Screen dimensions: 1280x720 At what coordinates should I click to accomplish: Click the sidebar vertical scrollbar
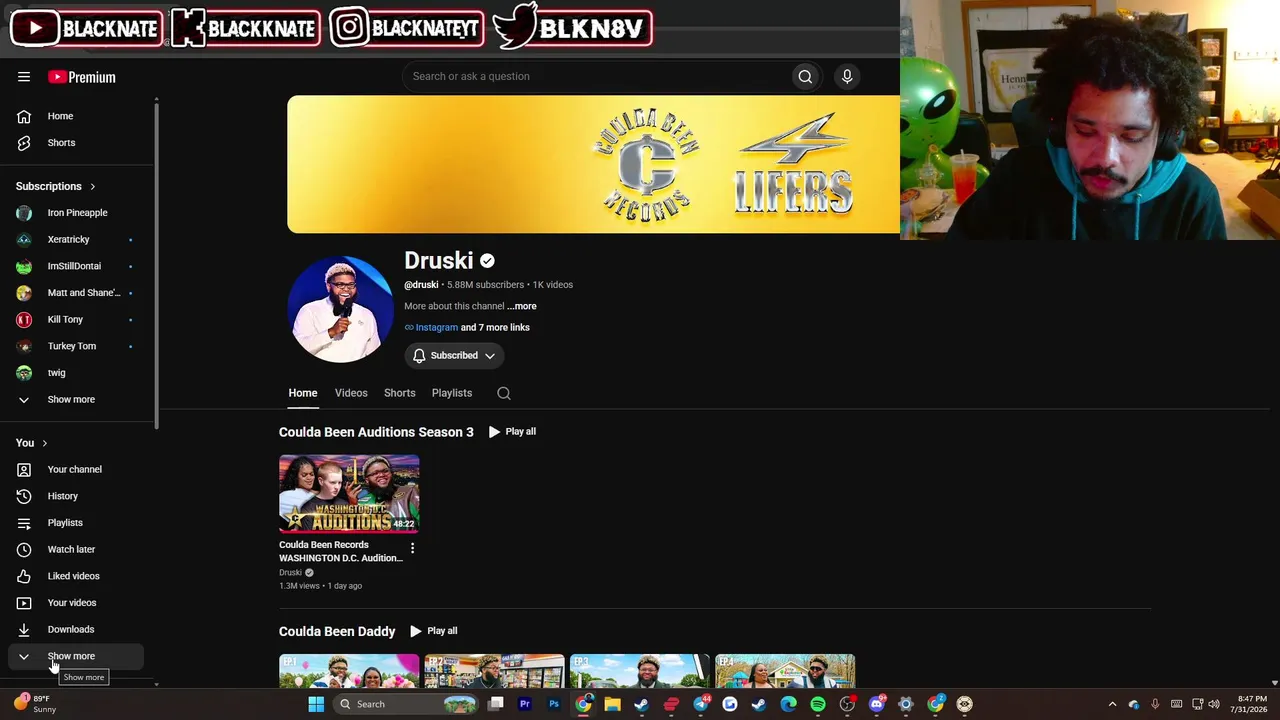point(156,264)
